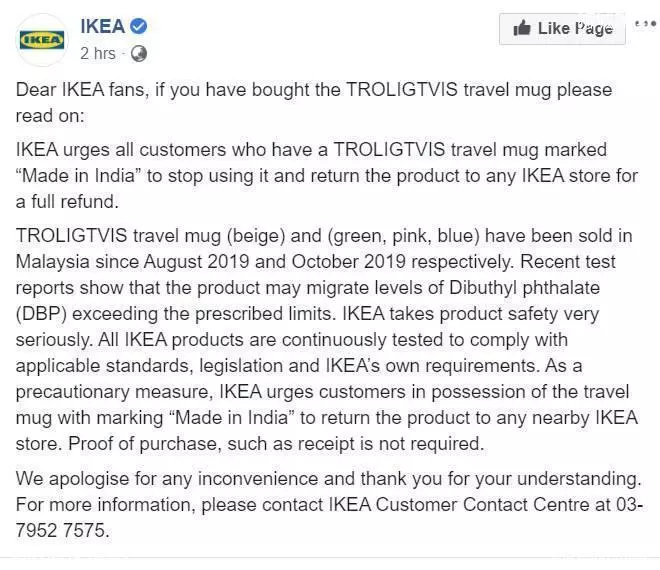660x570 pixels.
Task: Click the 'We apologise for any inconvenience' sentence
Action: (x=328, y=479)
